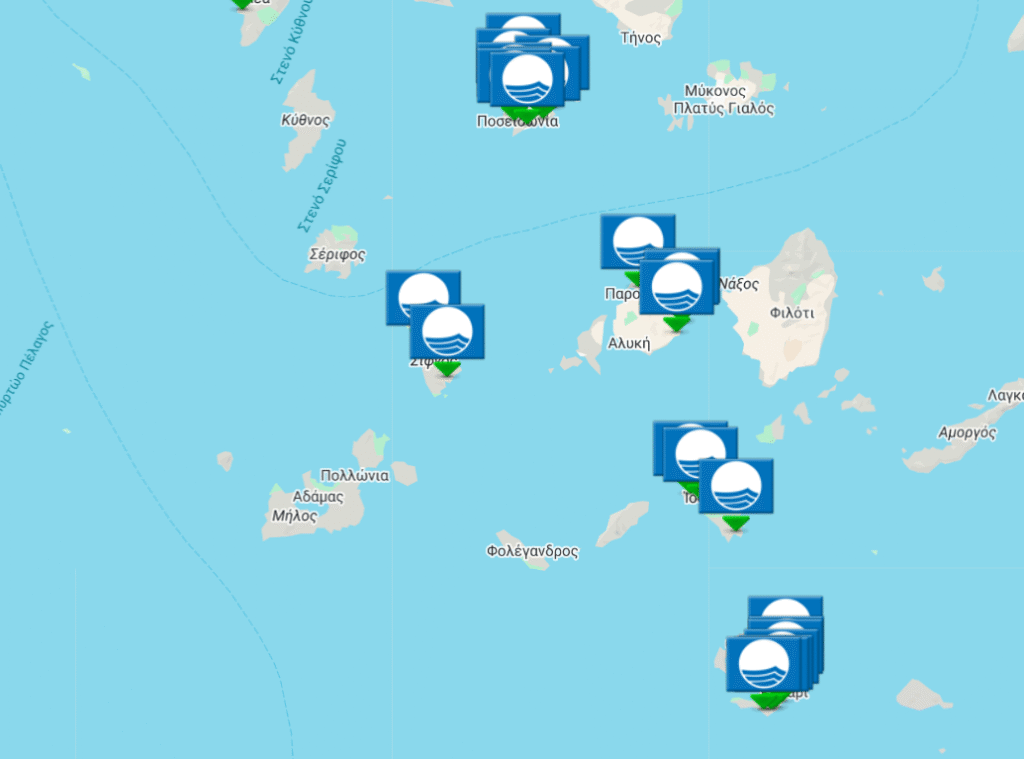Select the Σέριφος island label
The height and width of the screenshot is (759, 1024).
(337, 254)
